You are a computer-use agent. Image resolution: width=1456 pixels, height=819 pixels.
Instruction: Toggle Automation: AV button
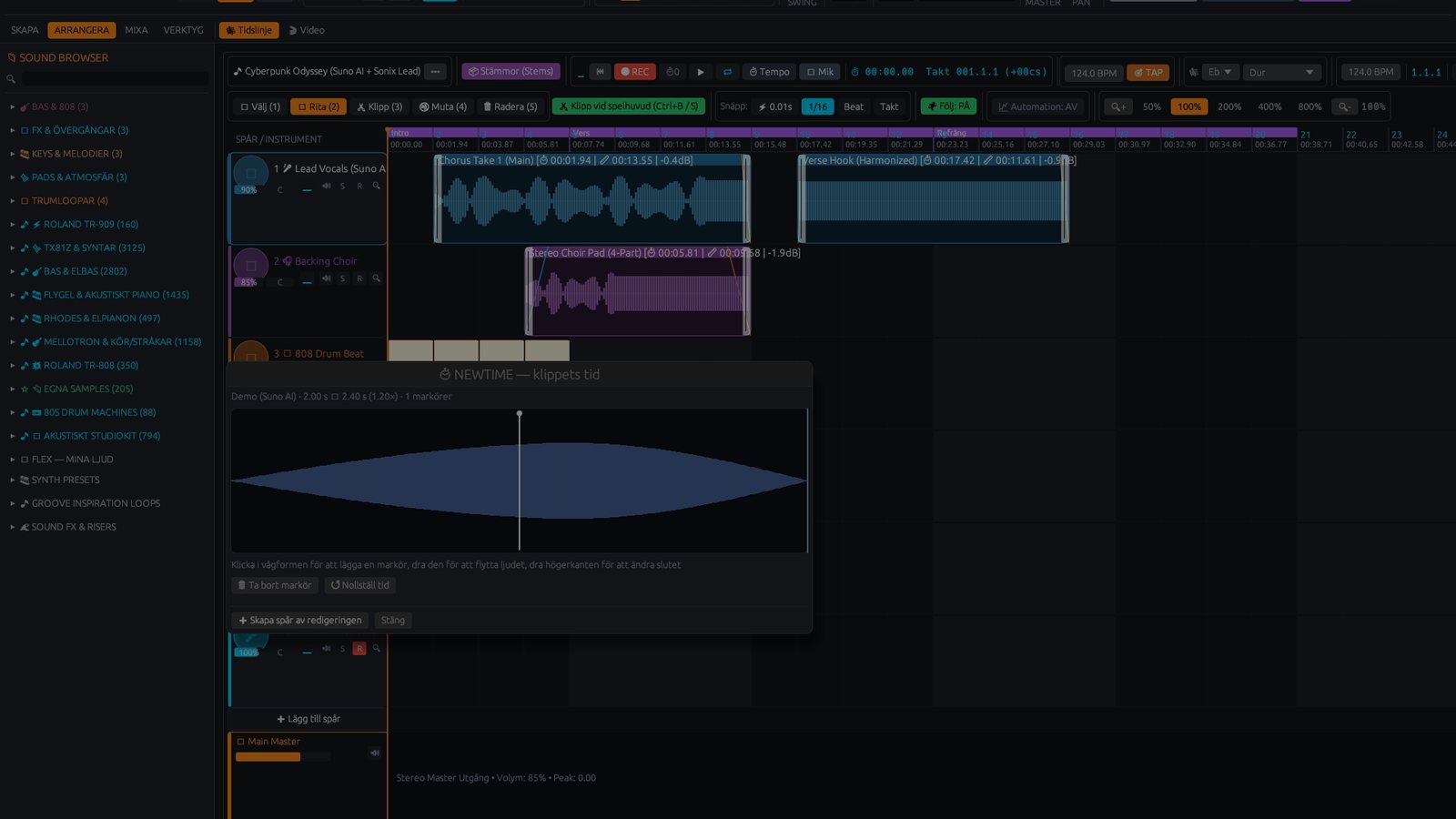point(1038,106)
